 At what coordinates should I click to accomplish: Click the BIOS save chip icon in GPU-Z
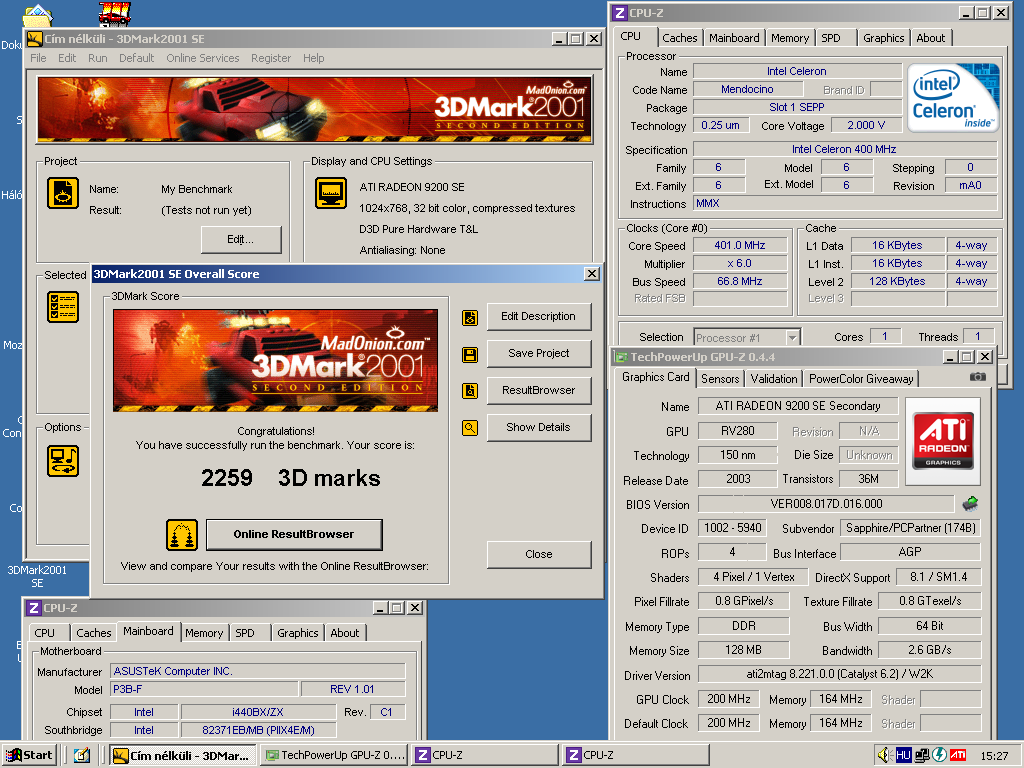tap(970, 504)
